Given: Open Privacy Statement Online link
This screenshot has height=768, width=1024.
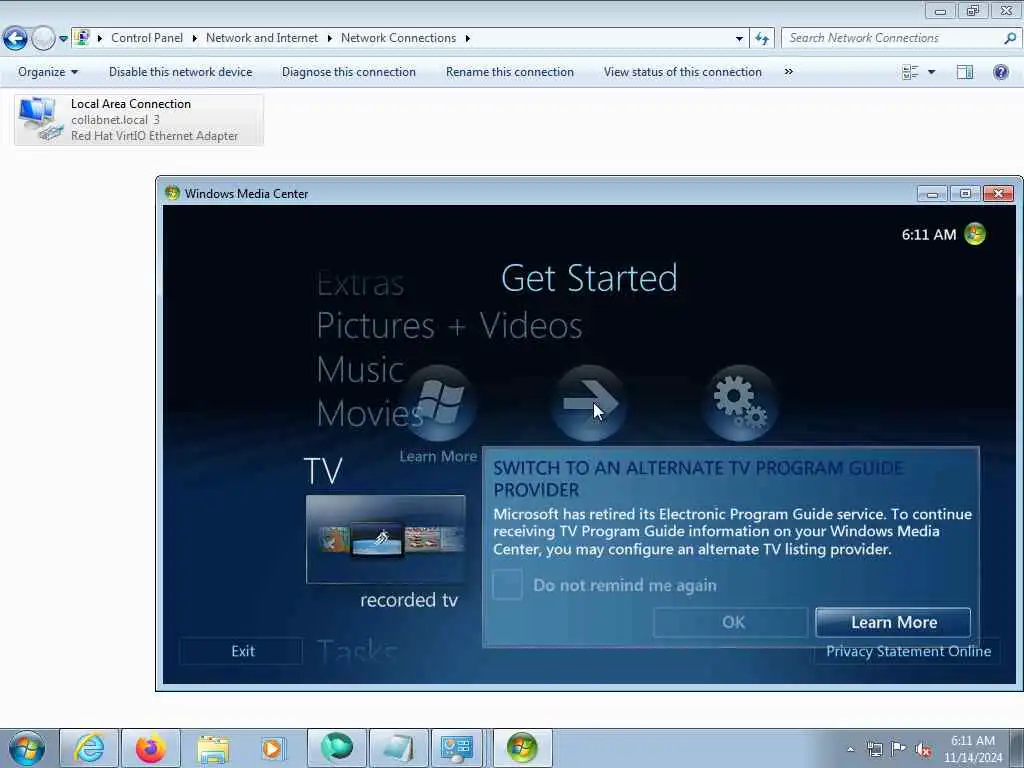Looking at the screenshot, I should click(908, 651).
